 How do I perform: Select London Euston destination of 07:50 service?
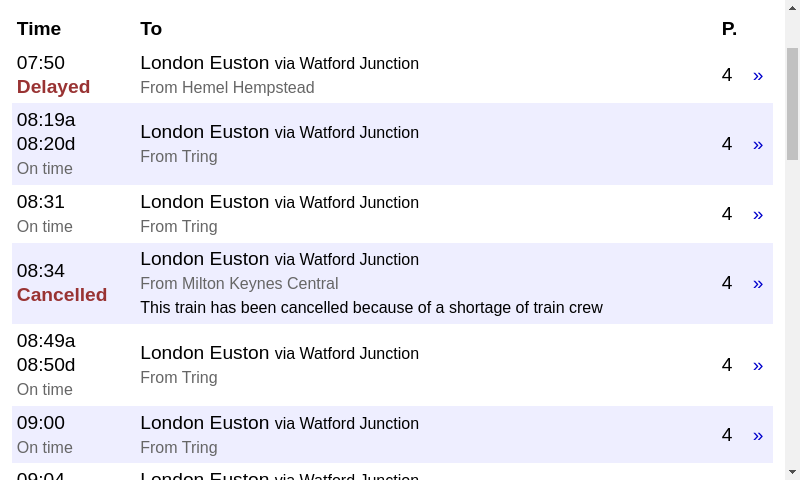coord(205,63)
